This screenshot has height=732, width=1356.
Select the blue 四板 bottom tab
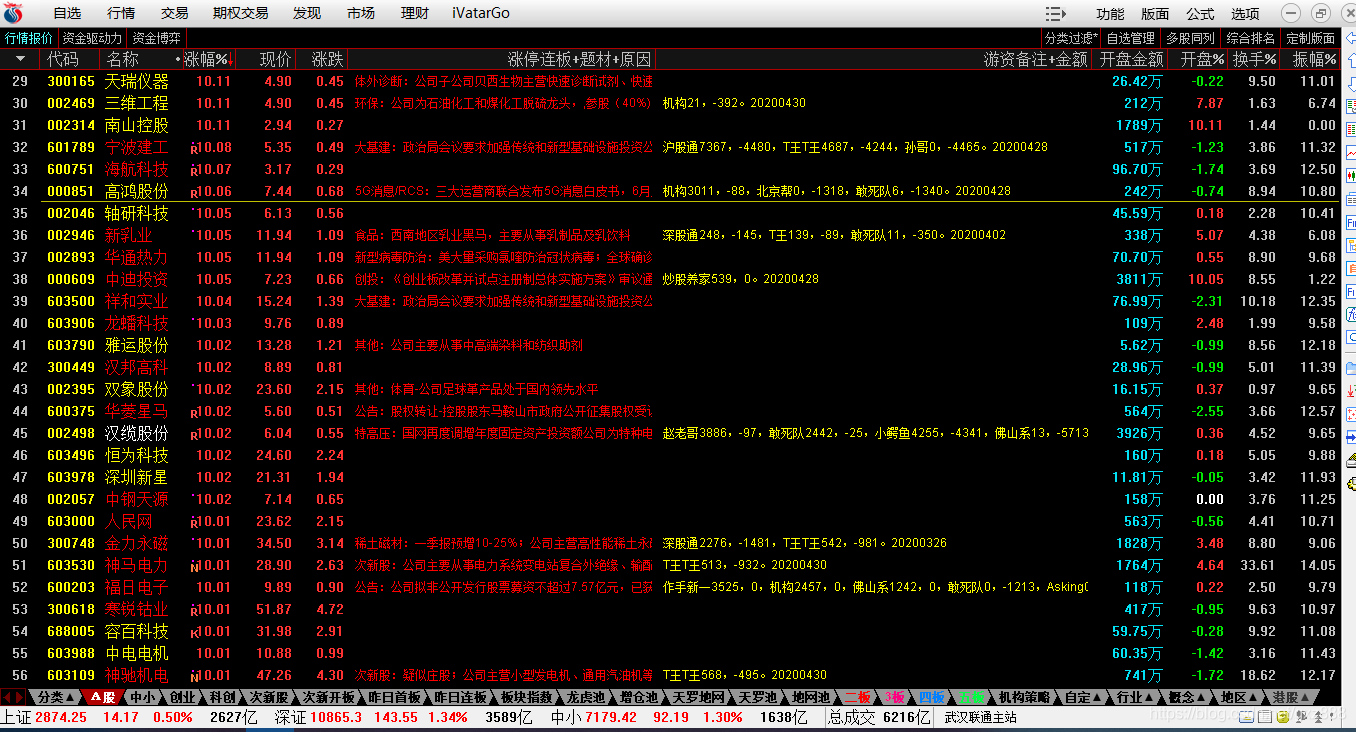pyautogui.click(x=931, y=697)
